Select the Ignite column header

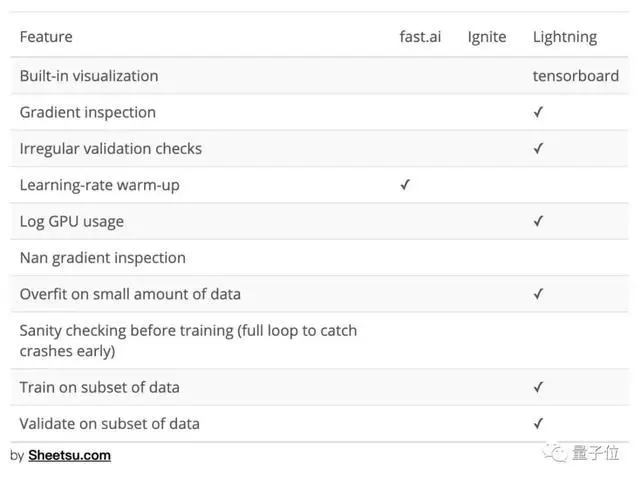[487, 37]
